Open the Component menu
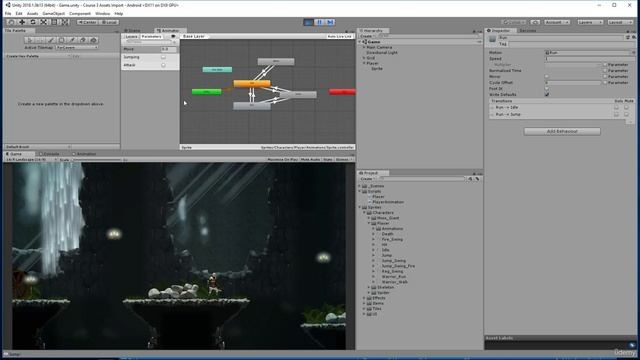This screenshot has height=360, width=640. coord(80,13)
